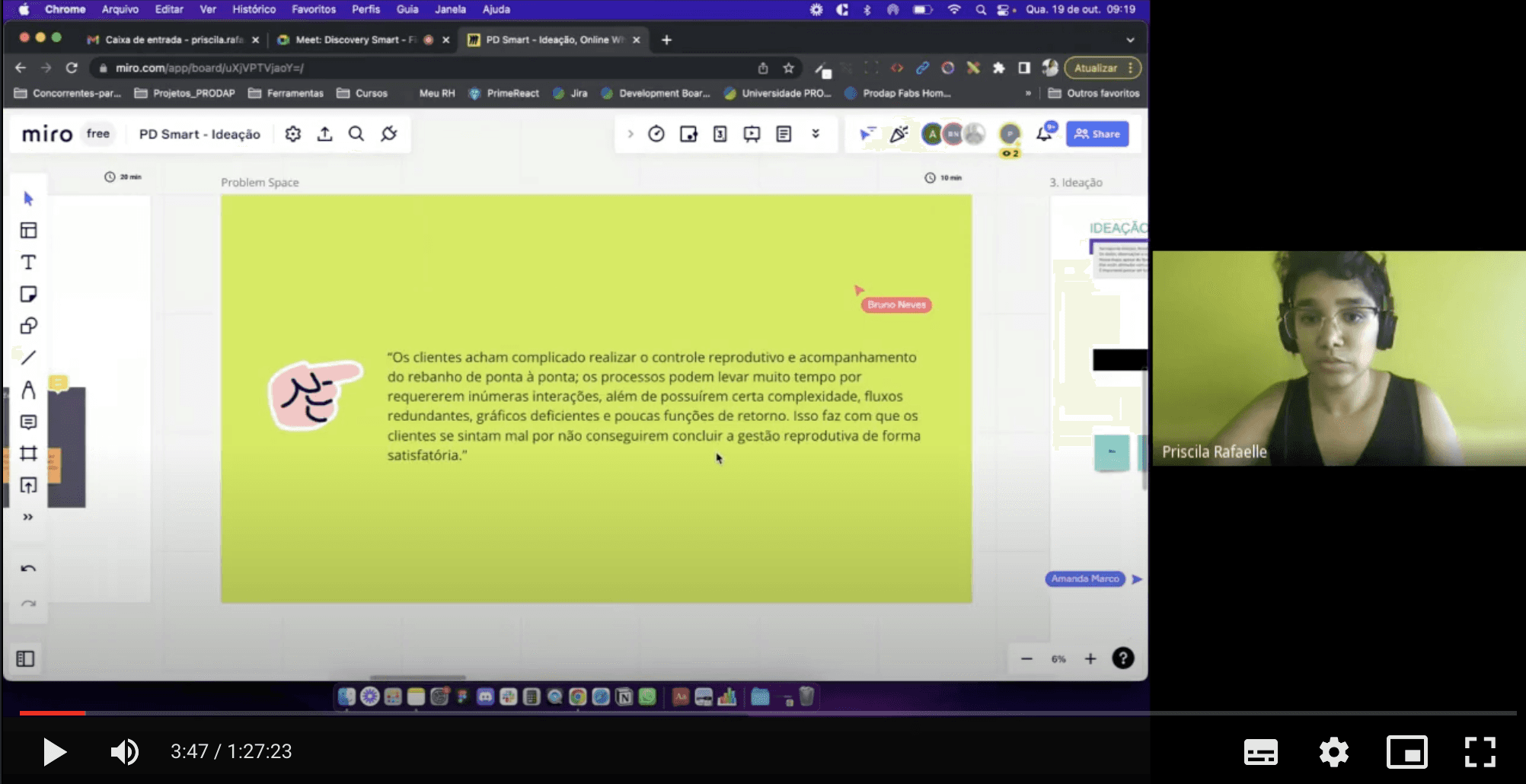Expand more collaboration tools double chevron
The image size is (1526, 784).
(816, 134)
